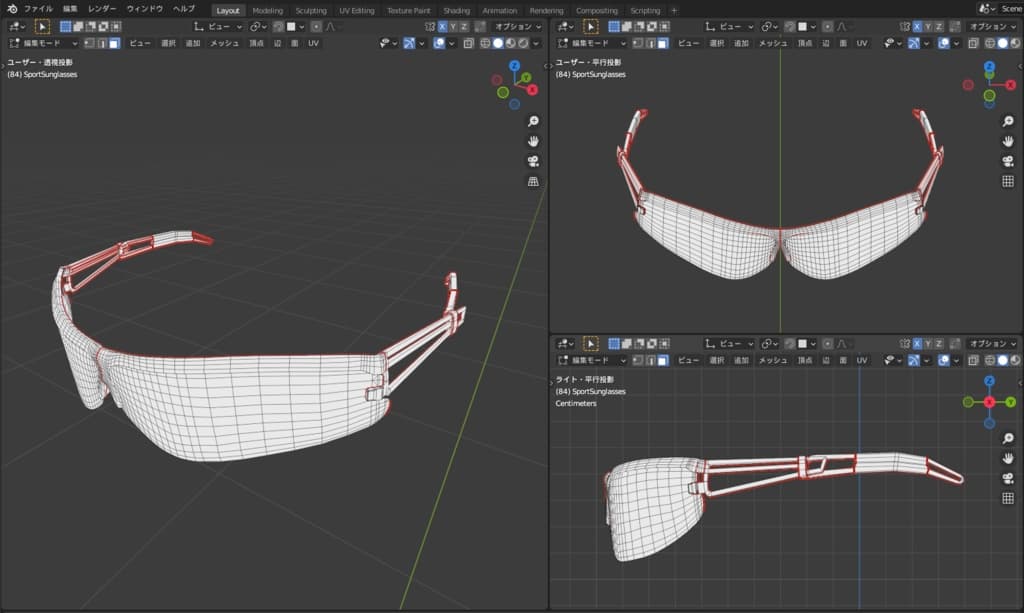Switch perspective/orthographic grid icon in left viewport

coord(533,181)
